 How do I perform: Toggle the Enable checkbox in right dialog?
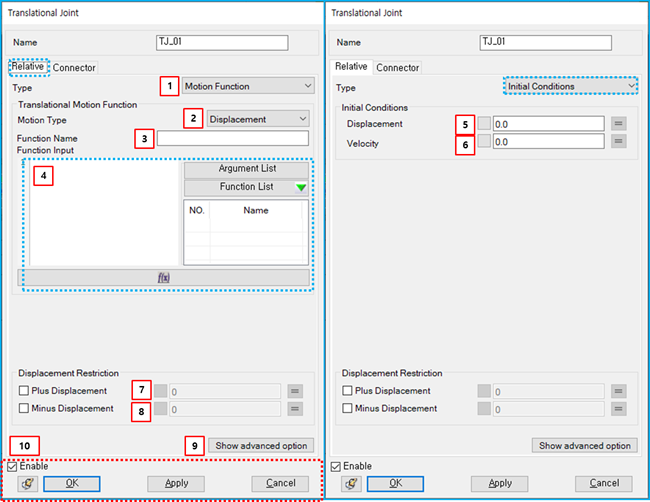tap(336, 467)
